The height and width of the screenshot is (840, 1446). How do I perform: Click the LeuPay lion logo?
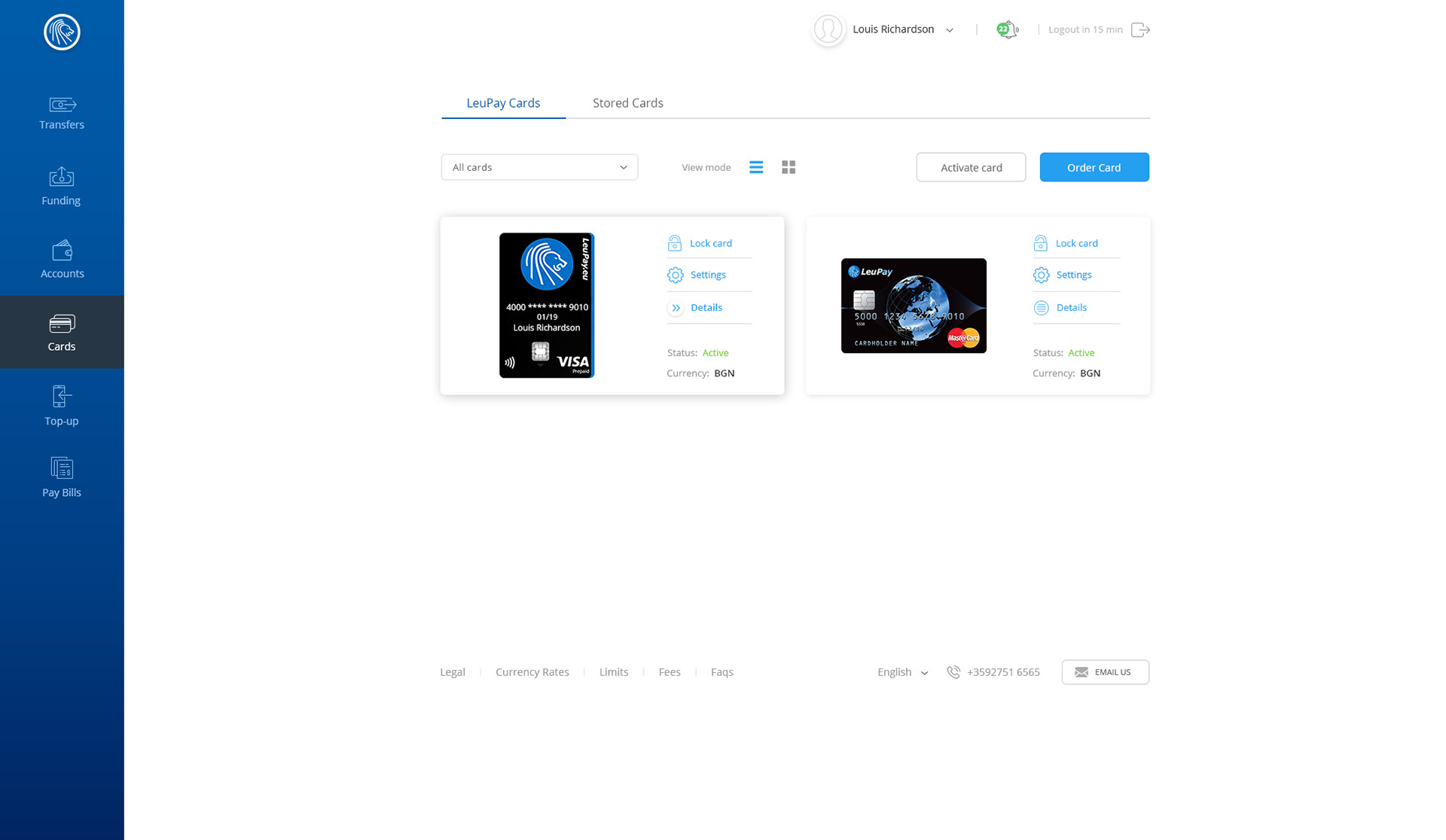[x=62, y=32]
